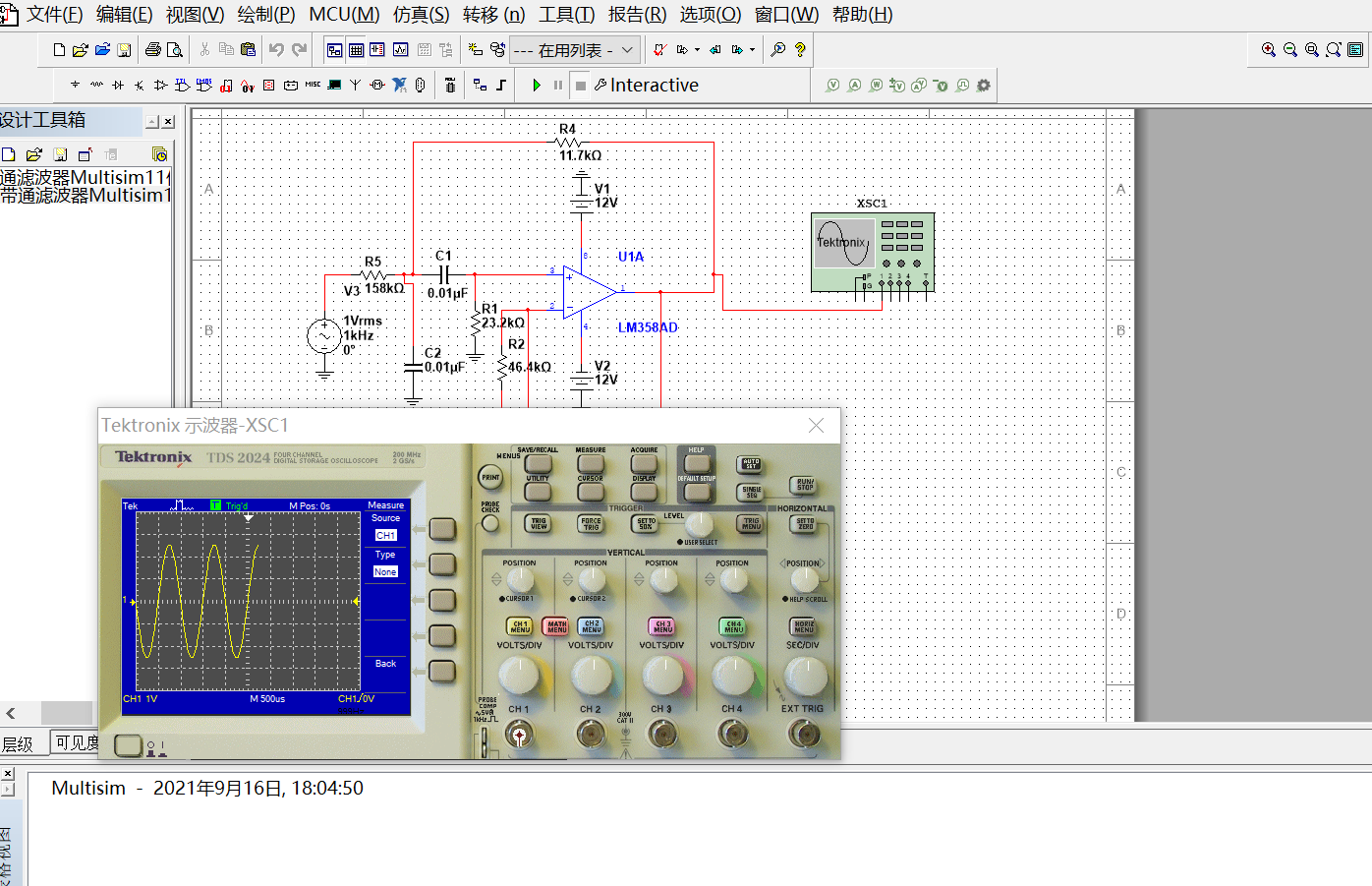Click the oscilloscope PRINT button
The width and height of the screenshot is (1372, 886).
[x=490, y=477]
